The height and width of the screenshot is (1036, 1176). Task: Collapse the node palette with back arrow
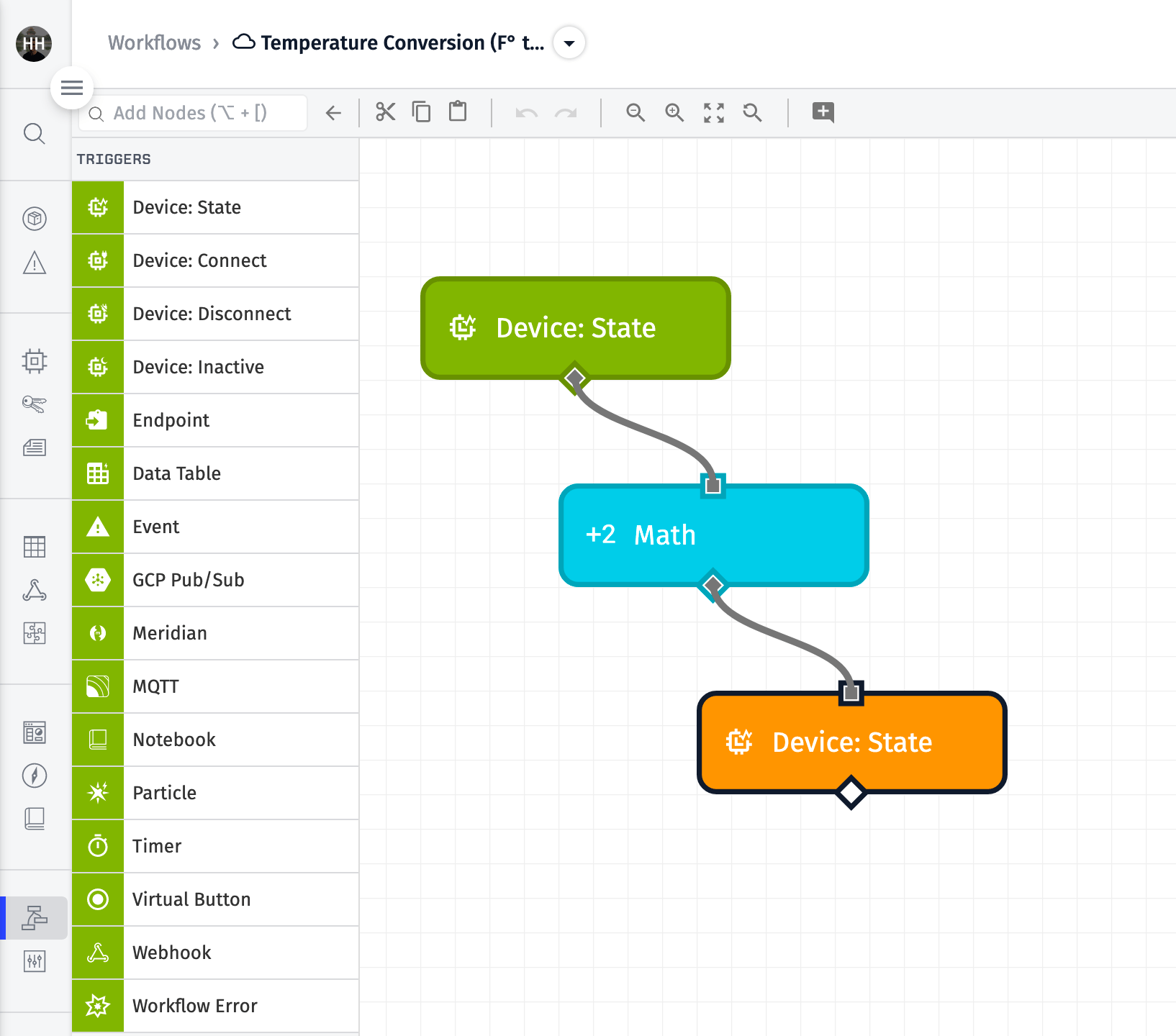pos(333,113)
